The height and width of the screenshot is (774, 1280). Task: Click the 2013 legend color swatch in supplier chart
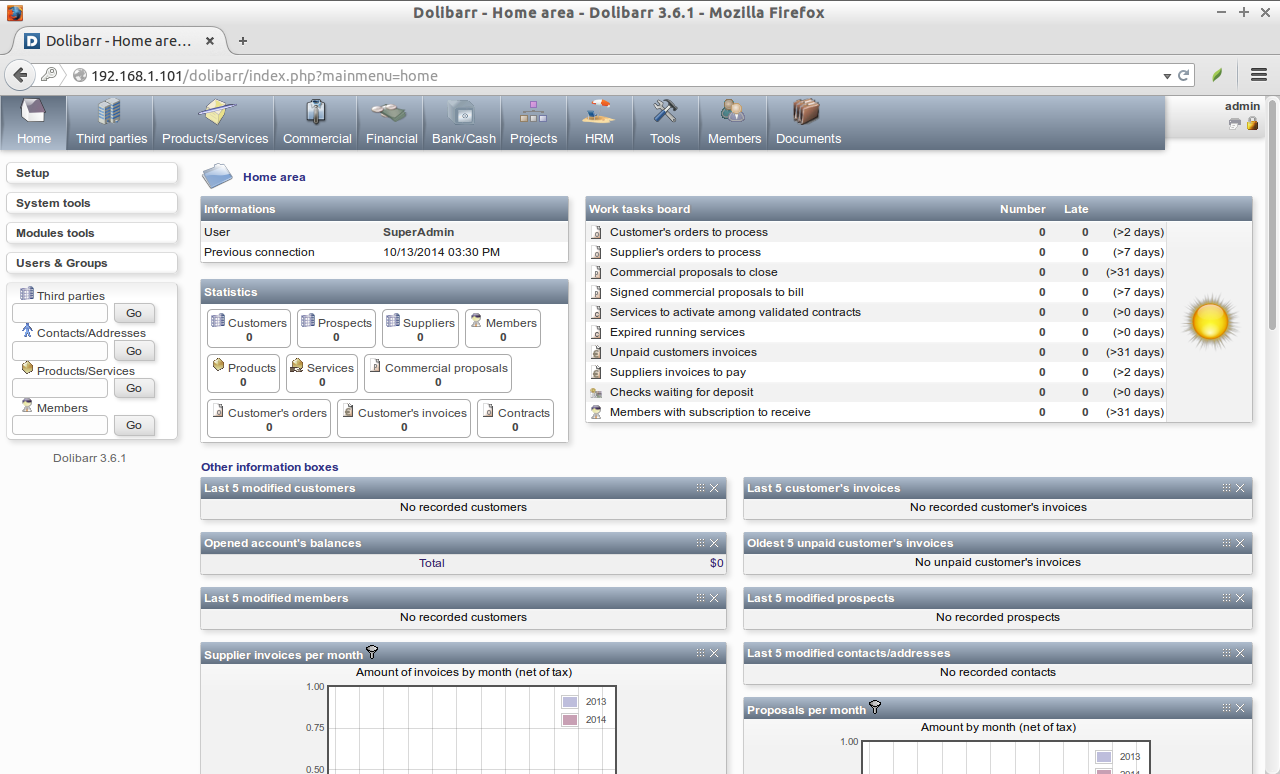pos(570,703)
